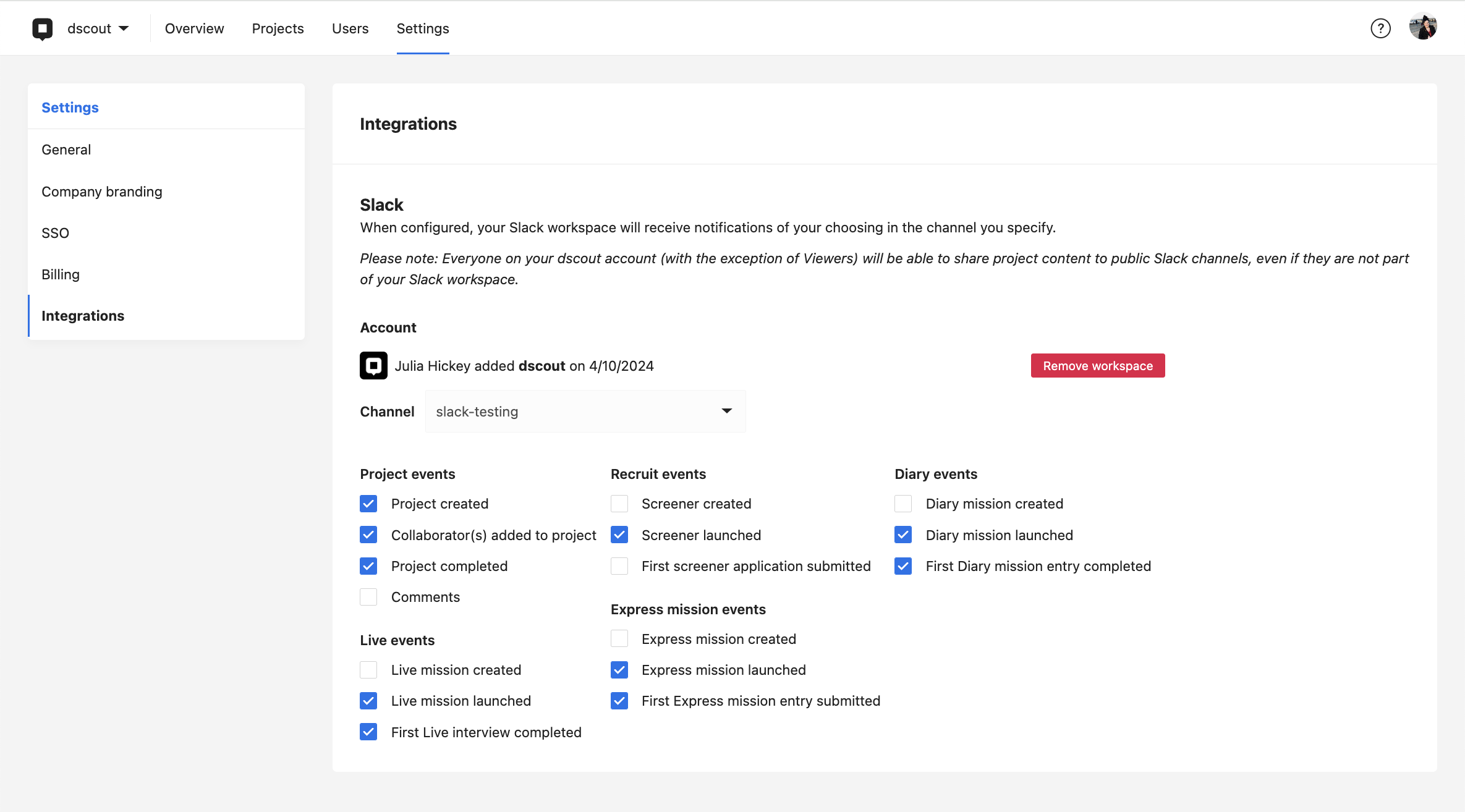Uncheck First Diary mission entry completed
1465x812 pixels.
(903, 566)
